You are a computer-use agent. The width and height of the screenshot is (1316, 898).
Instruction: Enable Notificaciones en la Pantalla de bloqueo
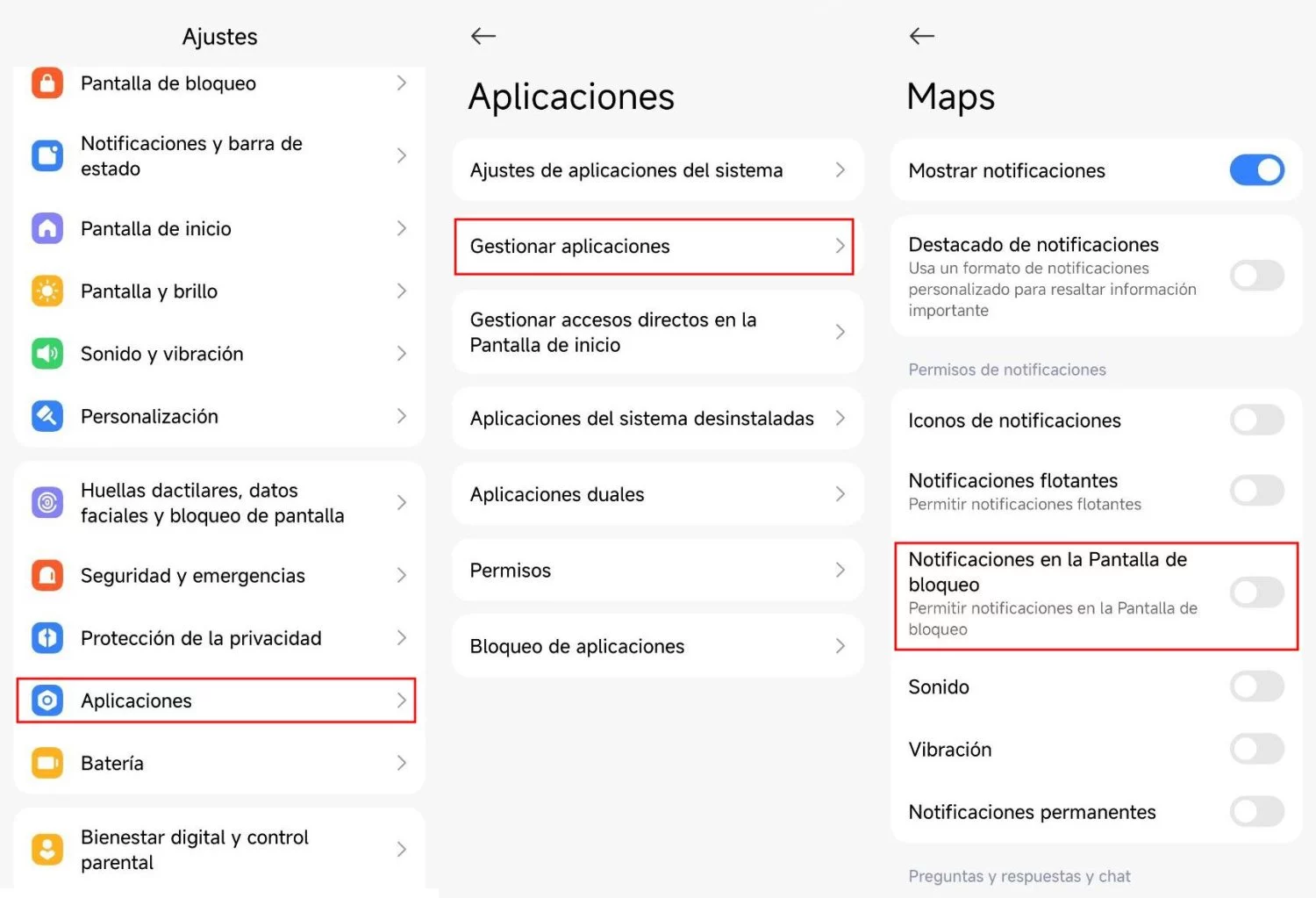[x=1256, y=593]
